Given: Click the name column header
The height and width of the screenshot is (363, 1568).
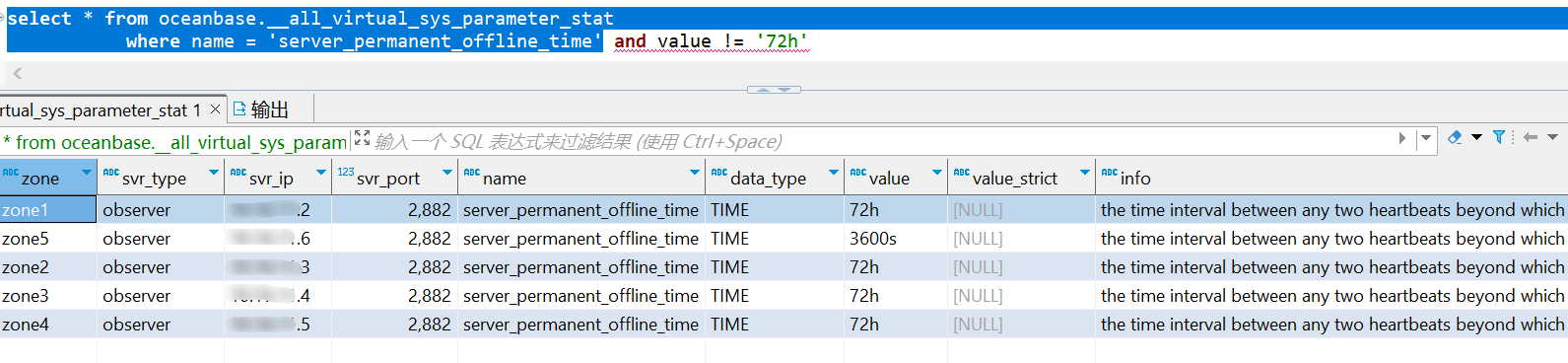Looking at the screenshot, I should point(581,179).
